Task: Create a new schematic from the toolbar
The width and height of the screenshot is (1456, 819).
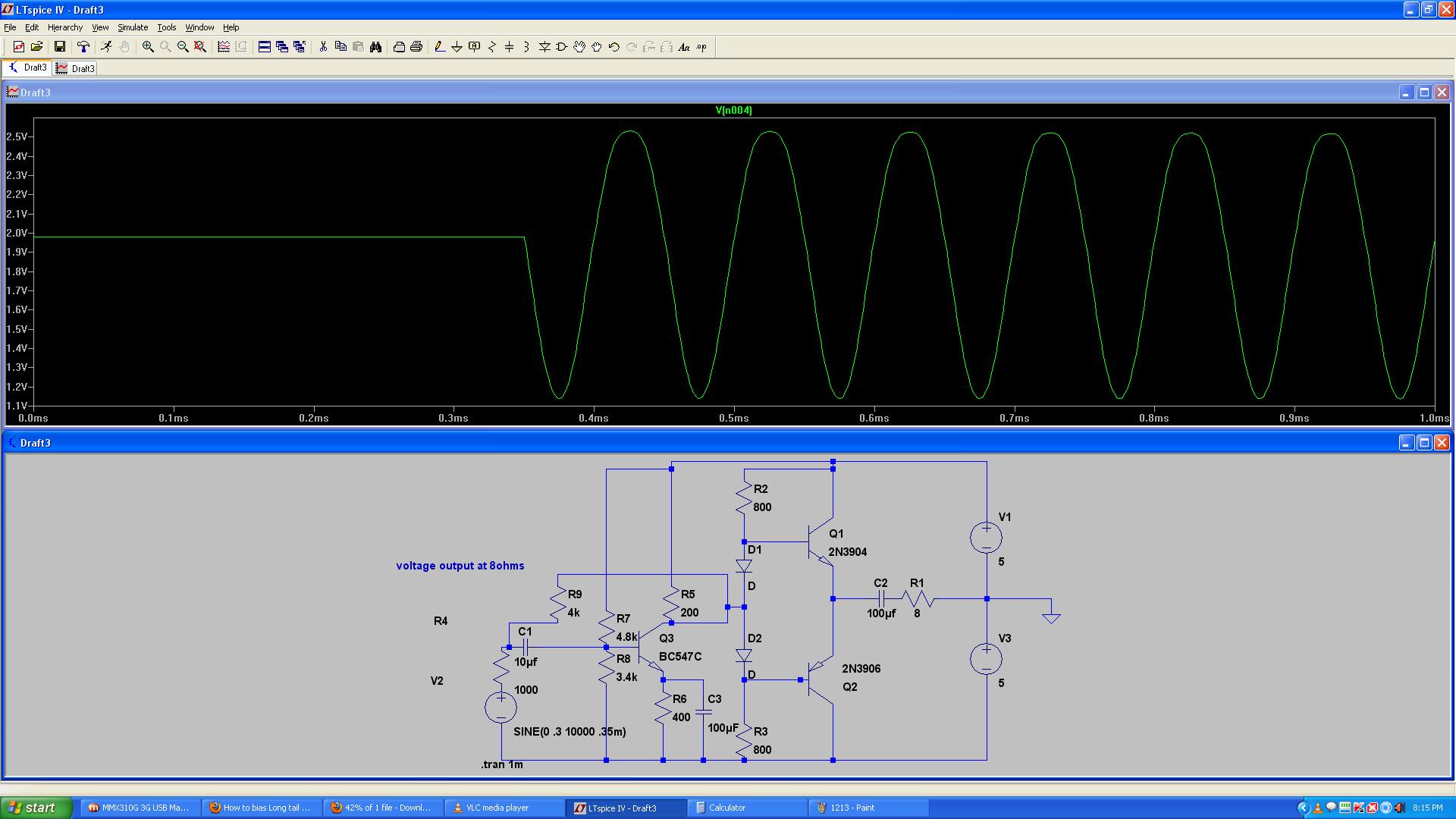Action: (19, 47)
